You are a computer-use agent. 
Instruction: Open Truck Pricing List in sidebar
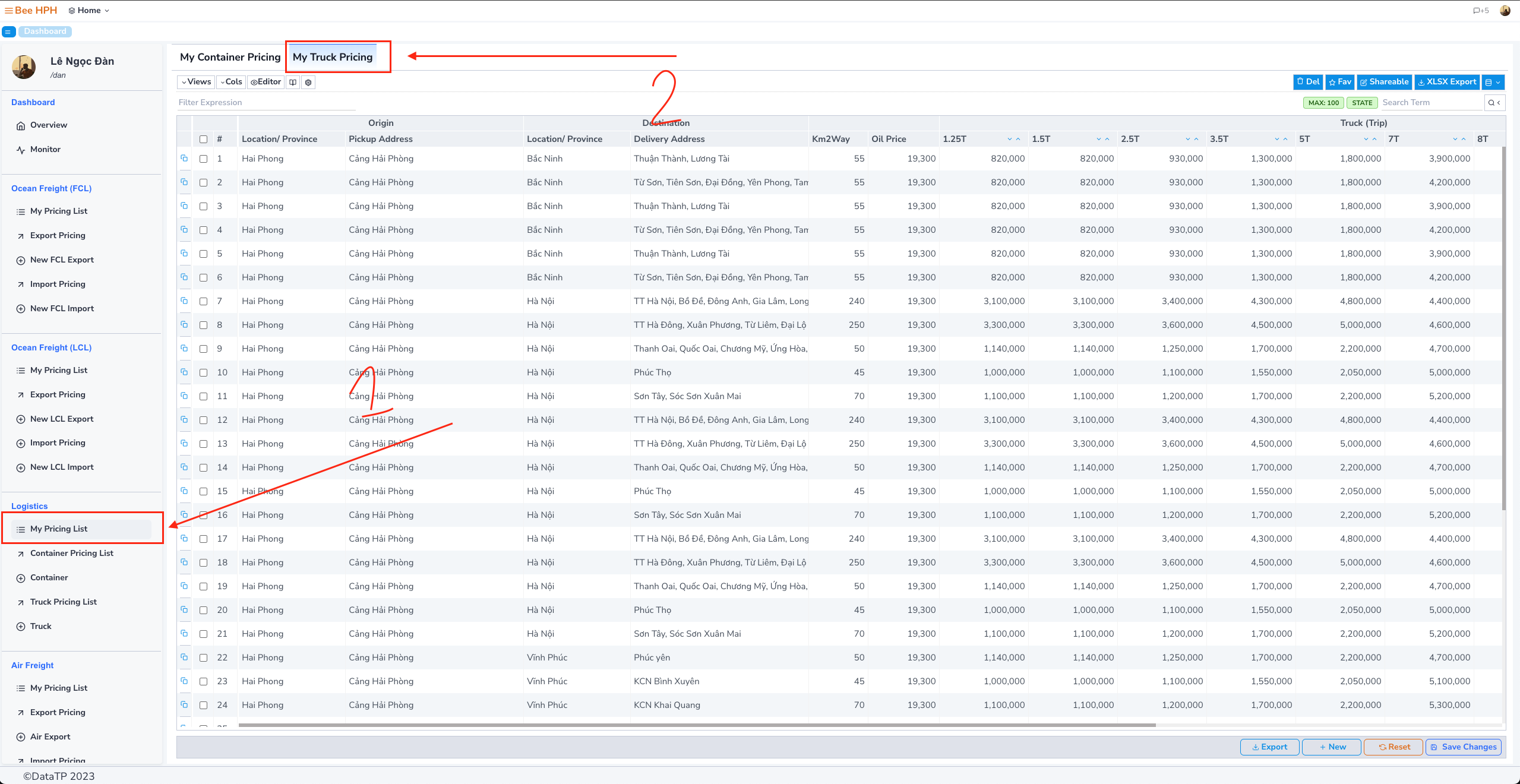(x=63, y=602)
